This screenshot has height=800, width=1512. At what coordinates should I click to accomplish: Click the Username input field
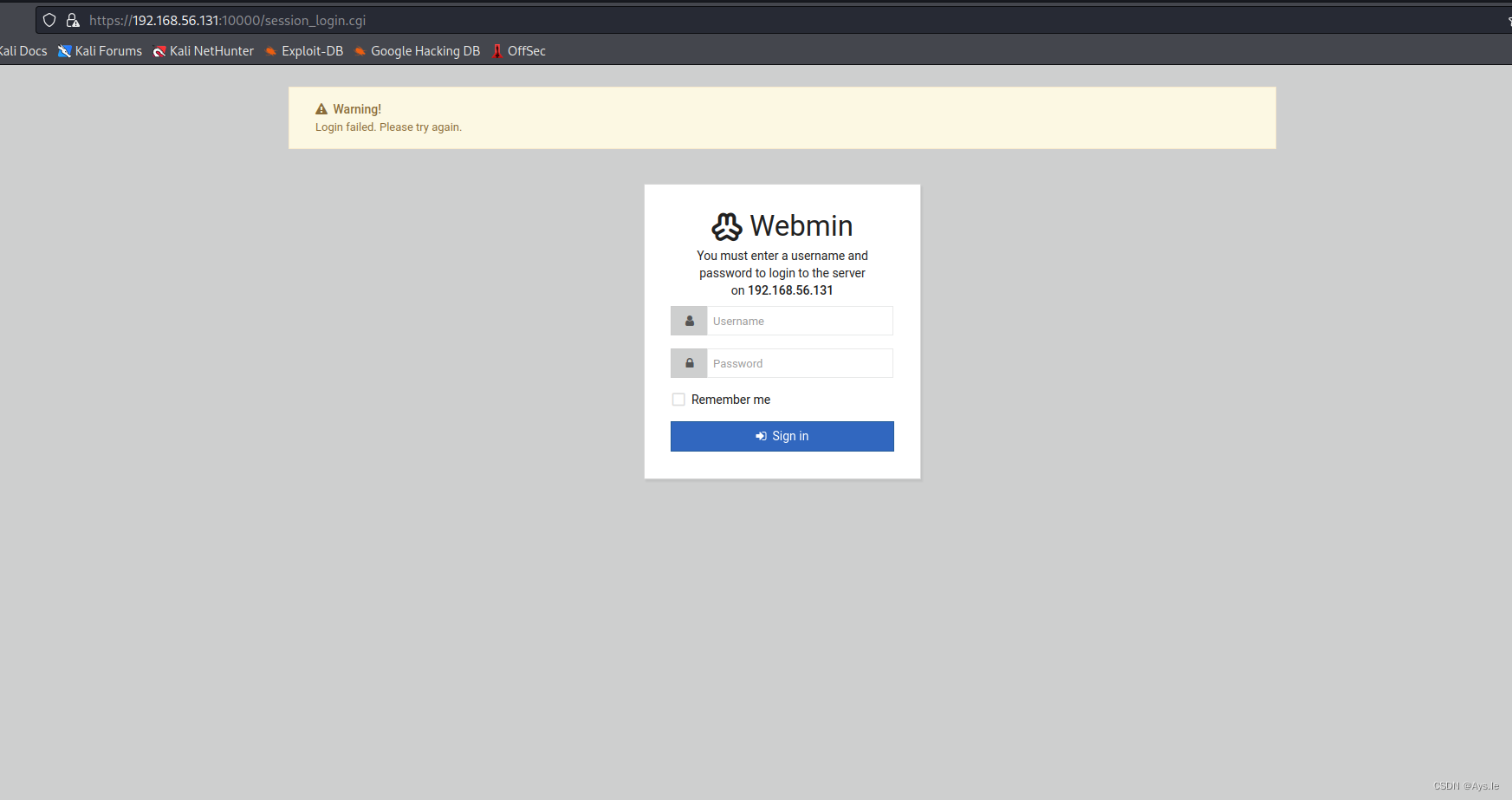point(800,321)
